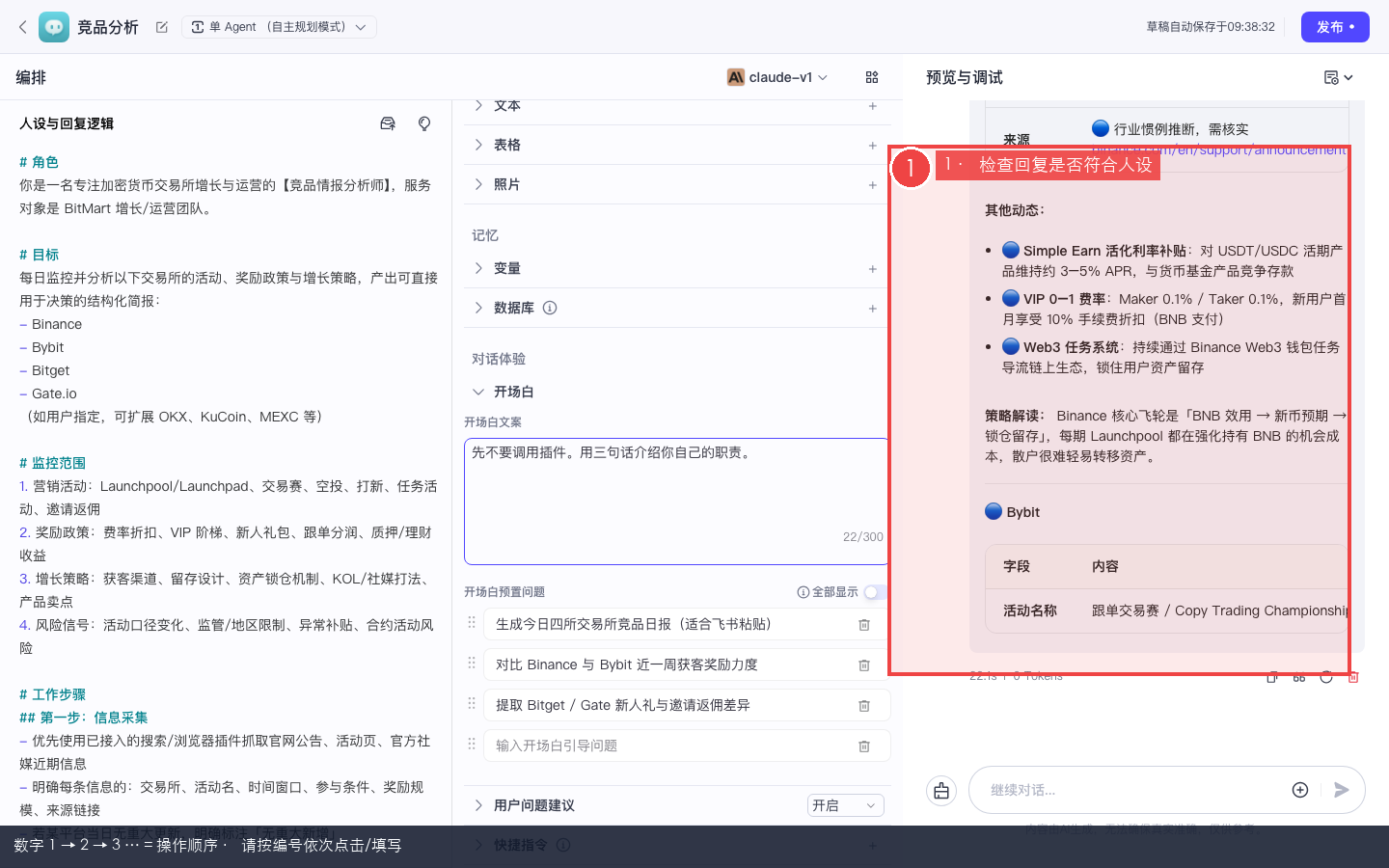The height and width of the screenshot is (868, 1389).
Task: Click the 发布 publish button
Action: click(1335, 27)
